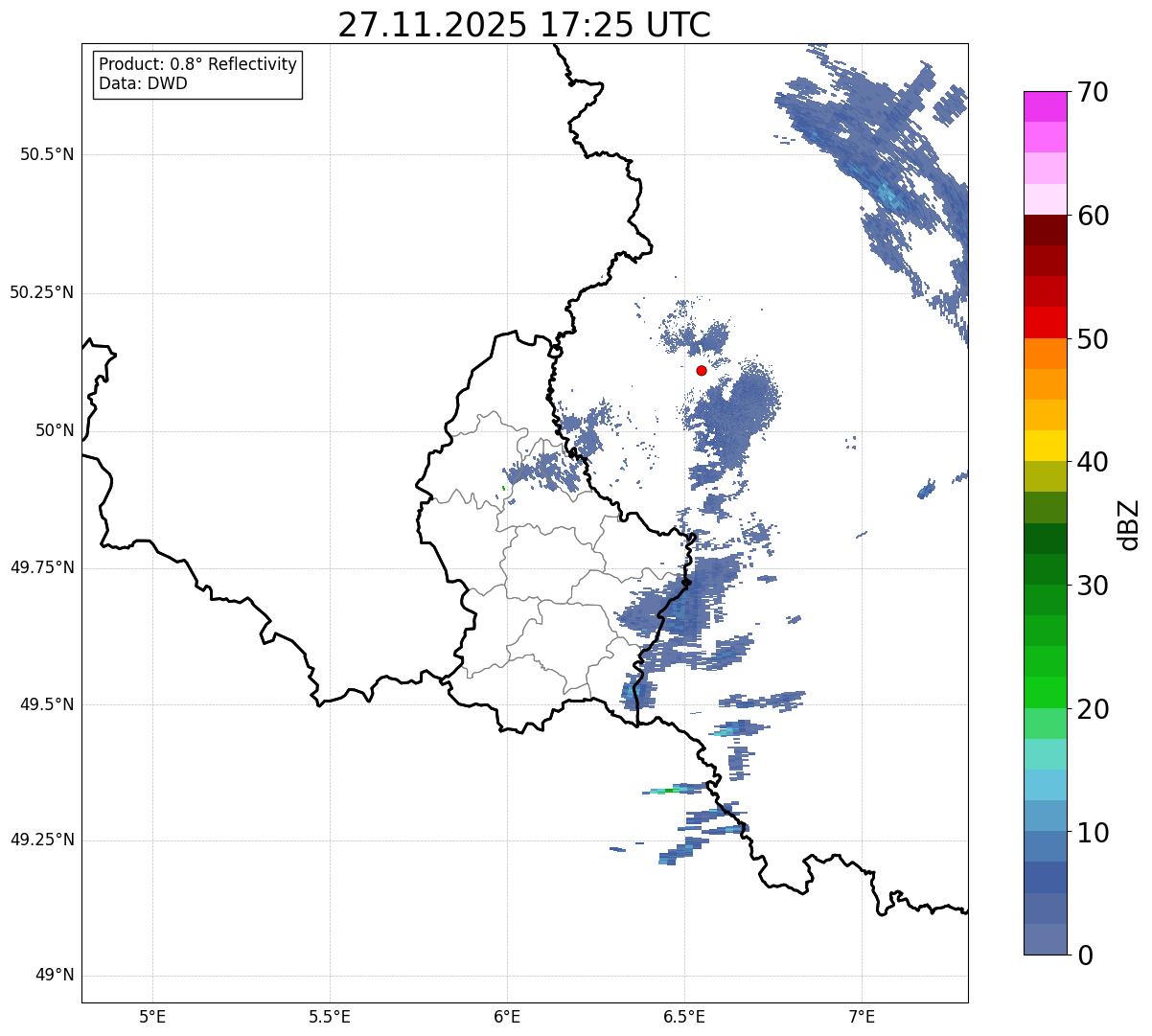Click the colorbar tick label '60'

click(x=1094, y=216)
